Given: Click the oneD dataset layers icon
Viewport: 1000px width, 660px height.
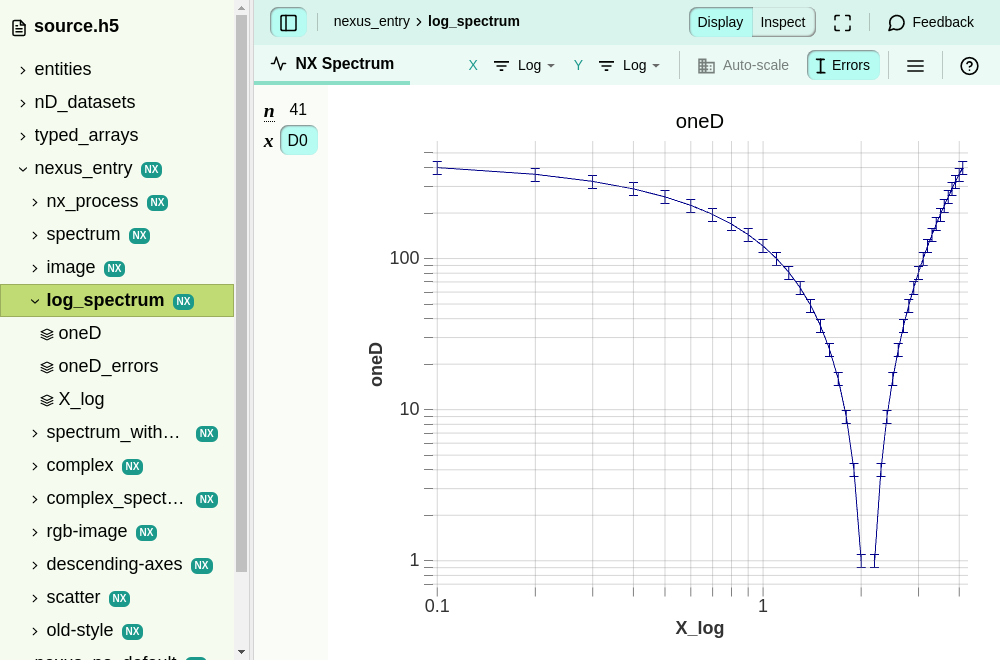Looking at the screenshot, I should point(47,334).
